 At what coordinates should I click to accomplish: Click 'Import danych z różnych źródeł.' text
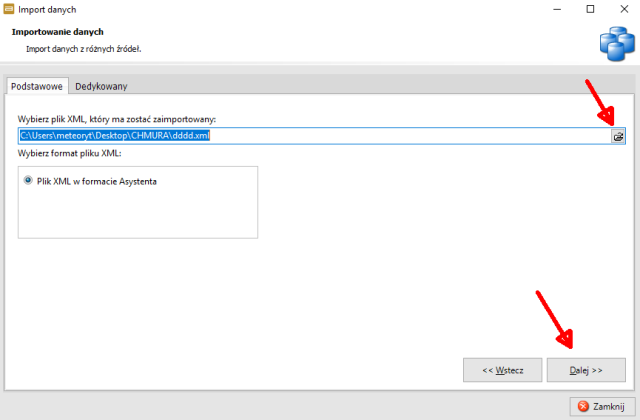point(84,49)
